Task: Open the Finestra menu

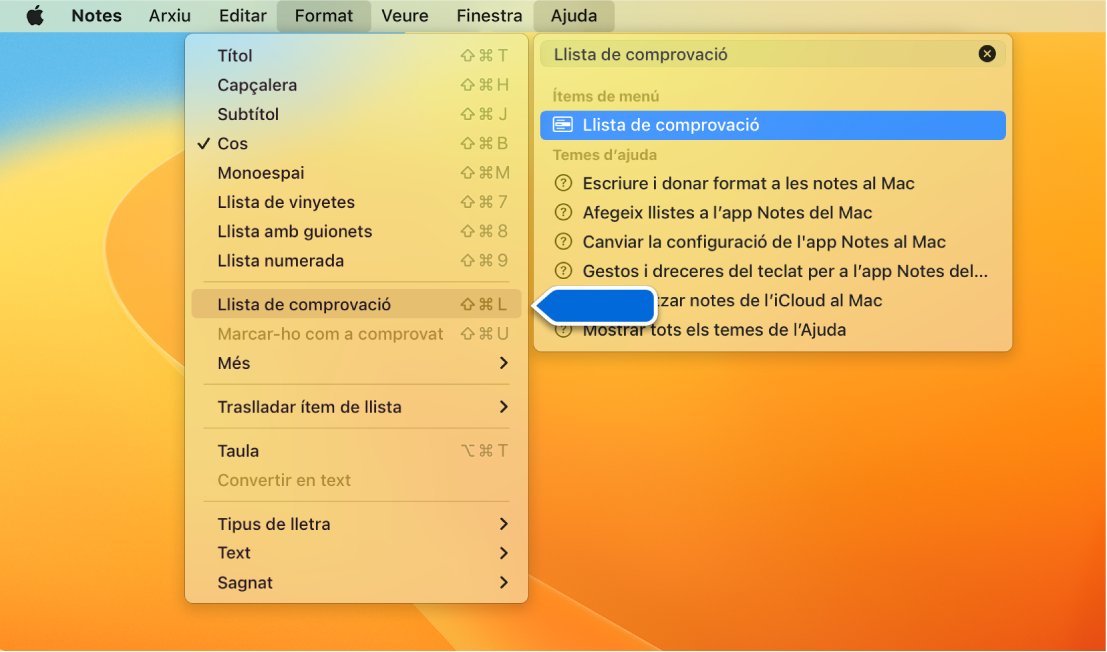Action: click(489, 16)
